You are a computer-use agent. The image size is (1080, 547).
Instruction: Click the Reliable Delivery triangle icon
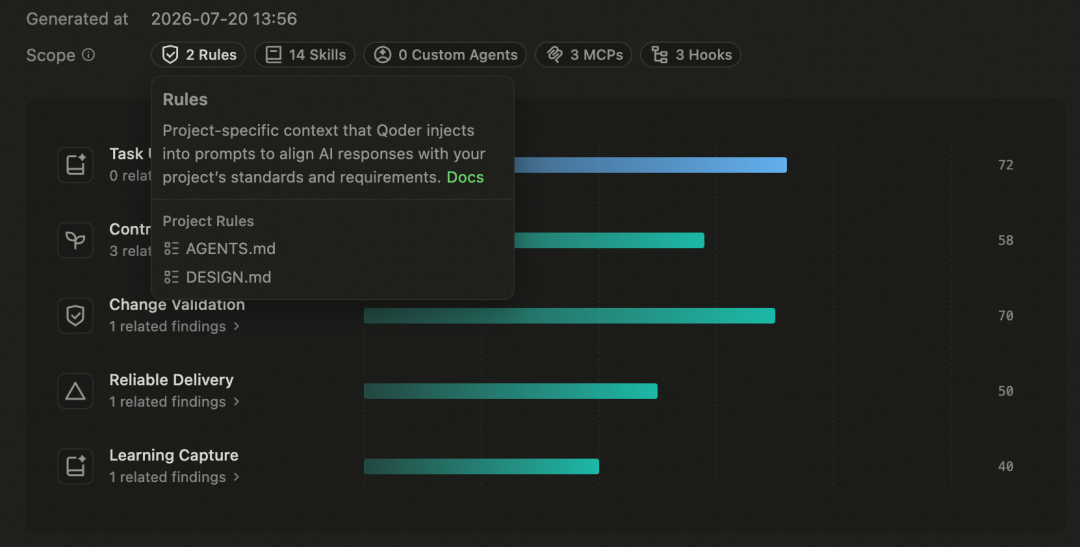75,391
